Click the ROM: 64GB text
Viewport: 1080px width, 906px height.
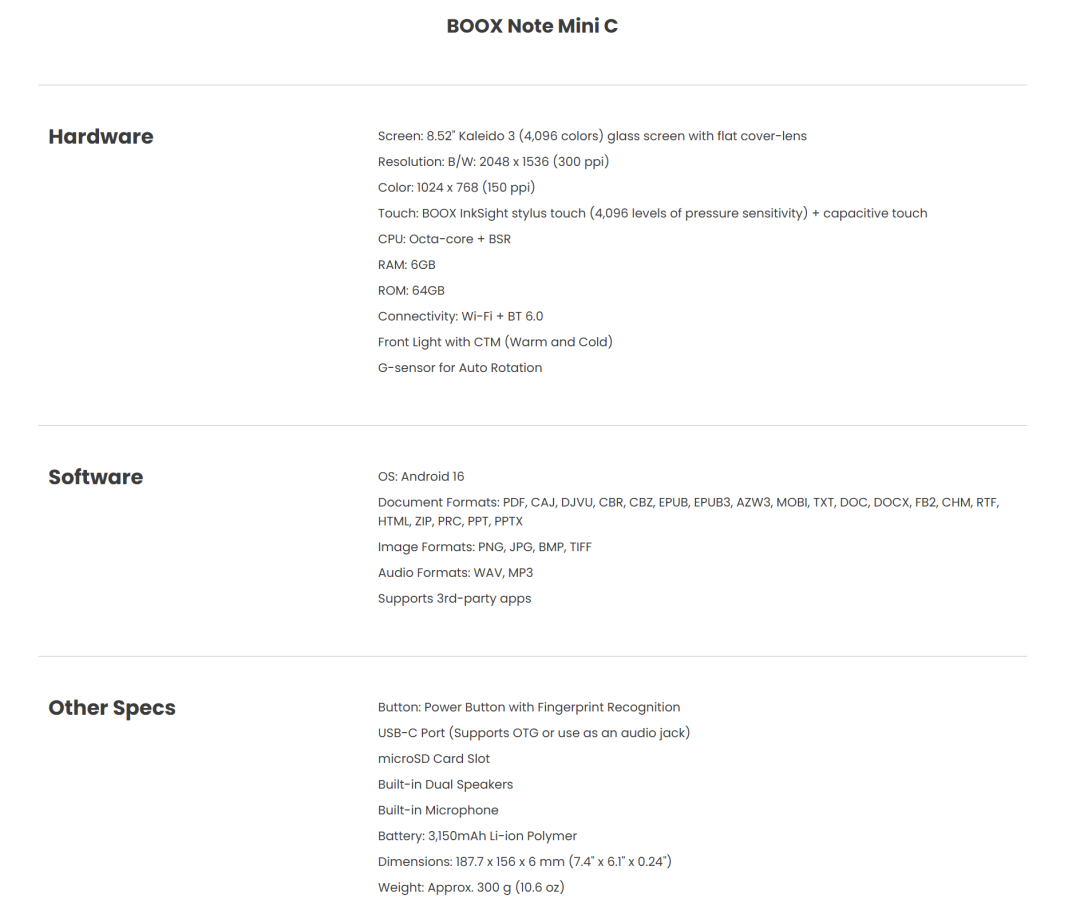pos(411,291)
